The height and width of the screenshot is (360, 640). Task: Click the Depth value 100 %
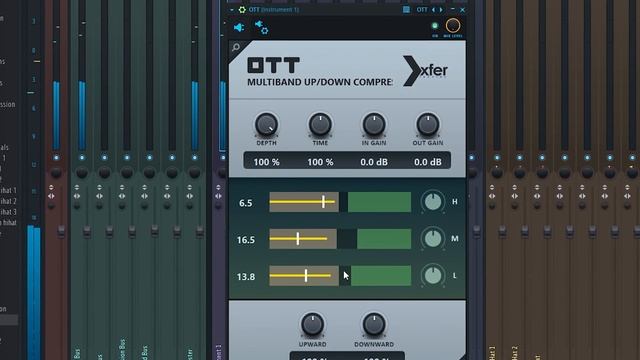click(x=267, y=162)
